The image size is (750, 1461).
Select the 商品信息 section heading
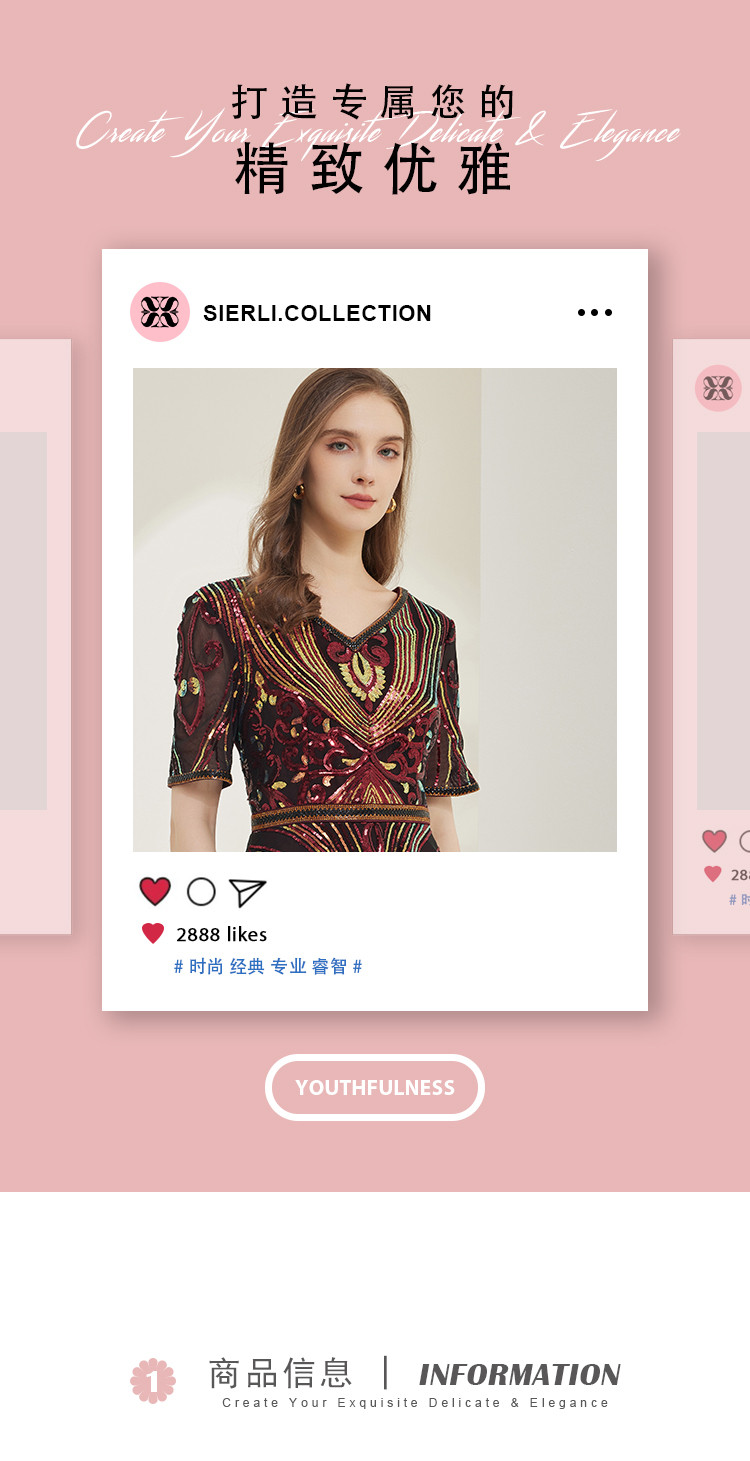click(280, 1373)
